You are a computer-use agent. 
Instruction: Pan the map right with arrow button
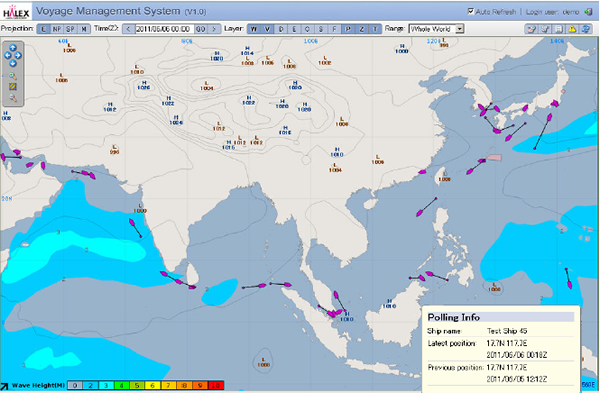(18, 55)
